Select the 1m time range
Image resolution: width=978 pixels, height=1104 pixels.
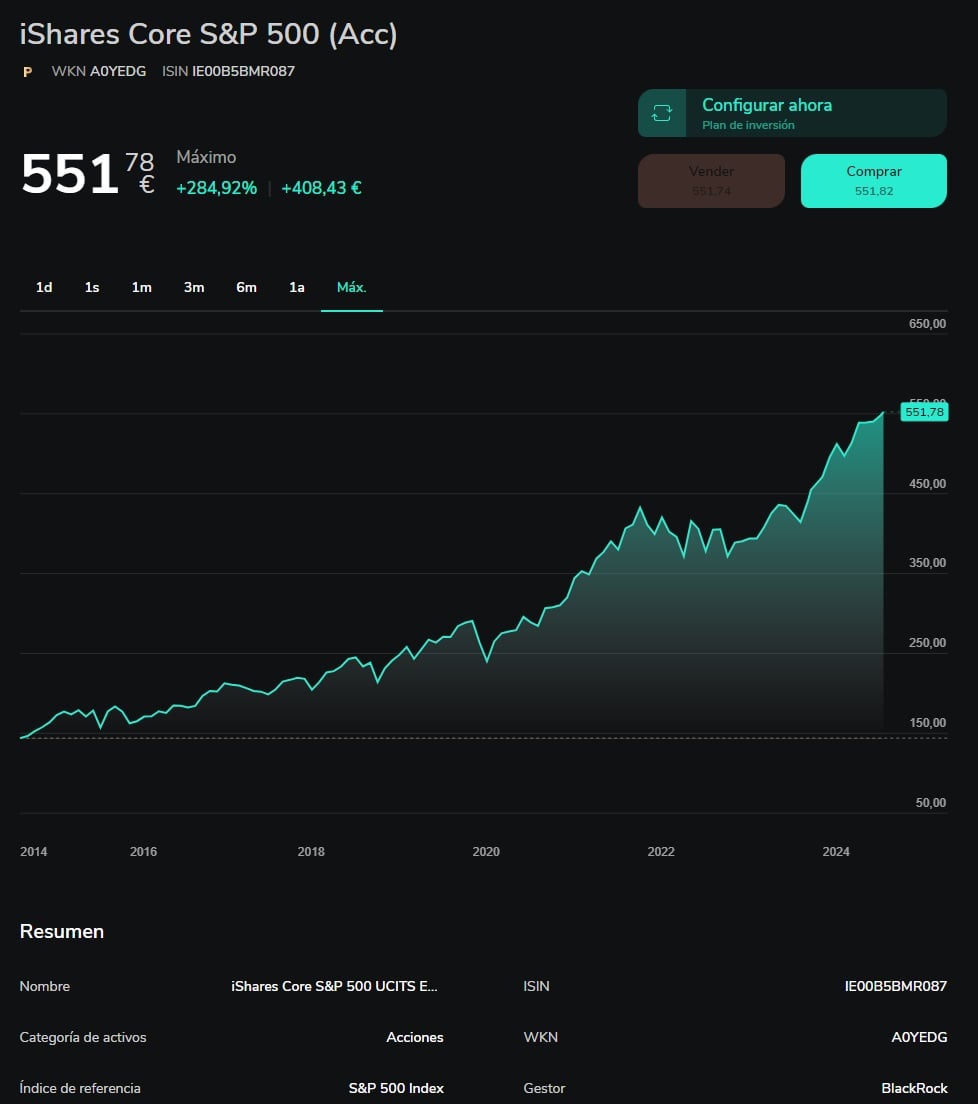pos(142,287)
